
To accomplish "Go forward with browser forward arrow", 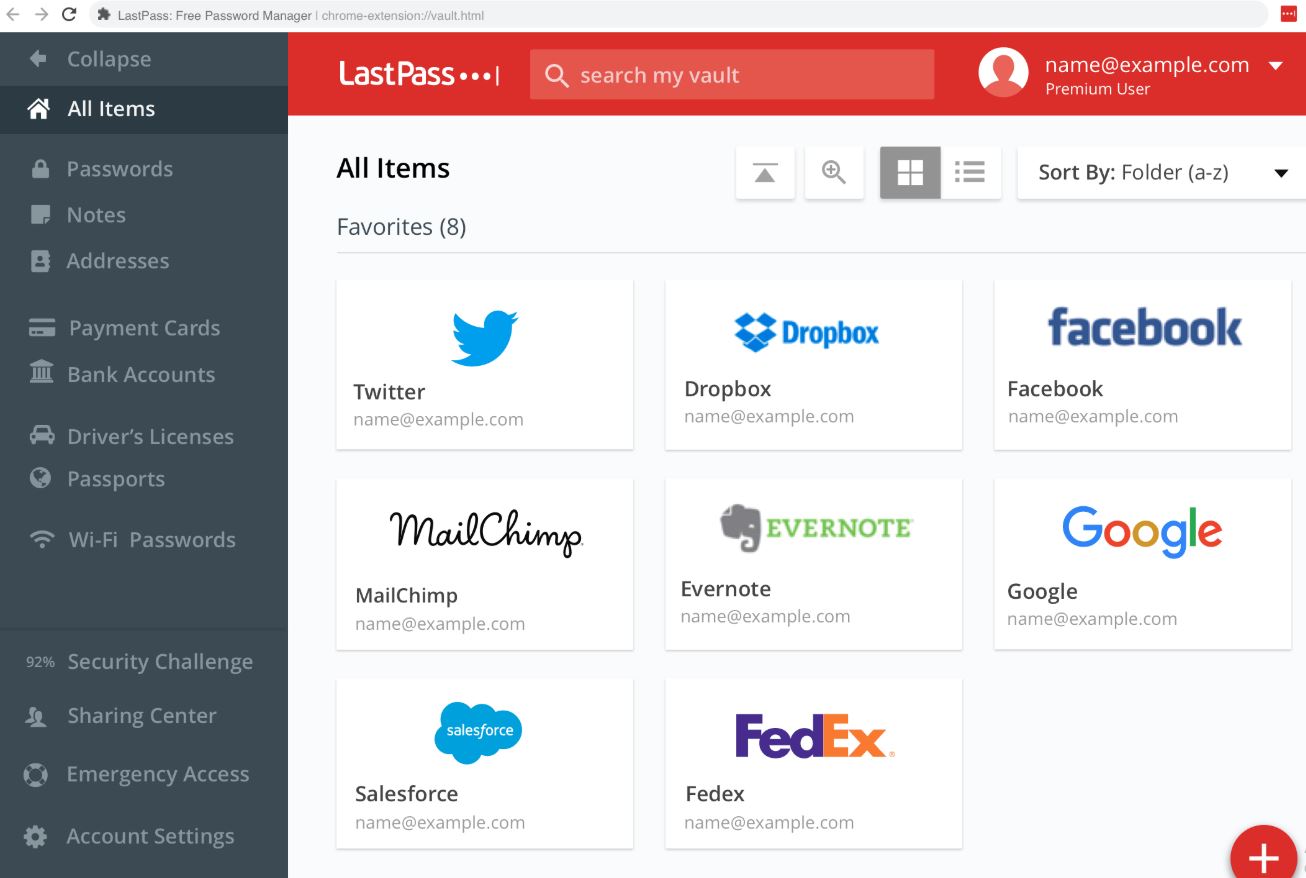I will (41, 14).
